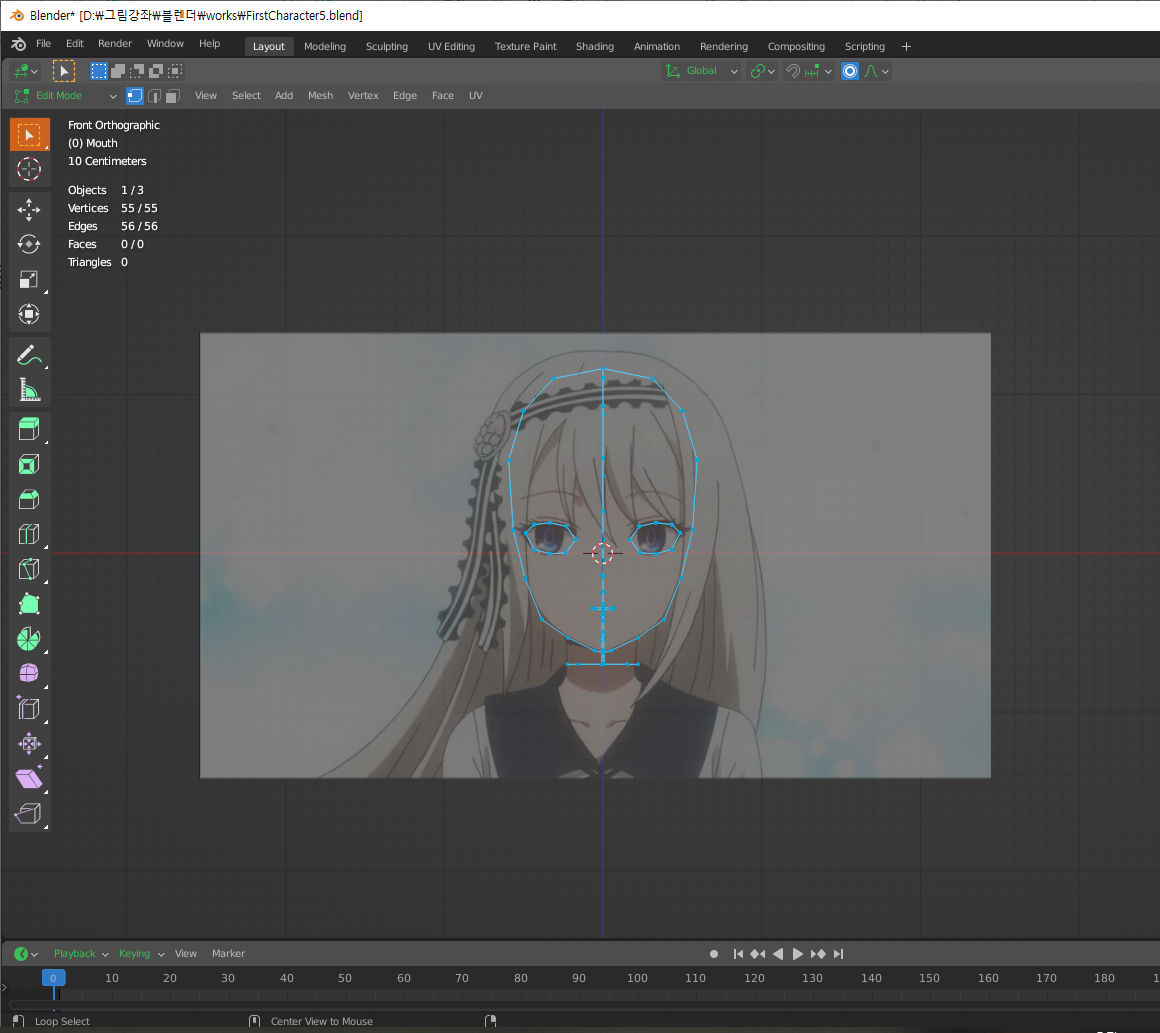Select the Measure ruler tool
Viewport: 1160px width, 1033px height.
point(30,389)
